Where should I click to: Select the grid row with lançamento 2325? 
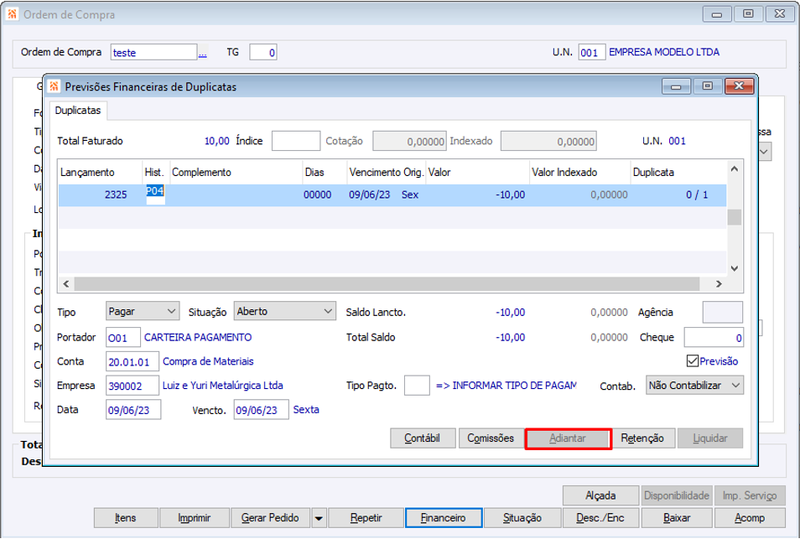[392, 195]
